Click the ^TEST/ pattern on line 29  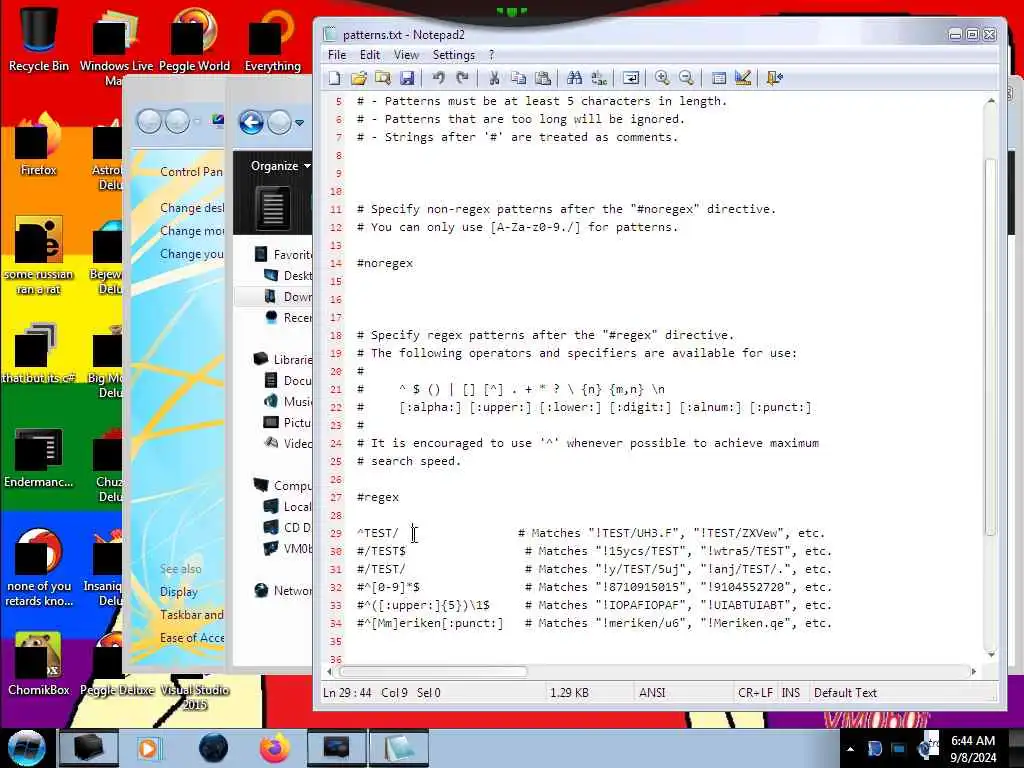tap(377, 533)
